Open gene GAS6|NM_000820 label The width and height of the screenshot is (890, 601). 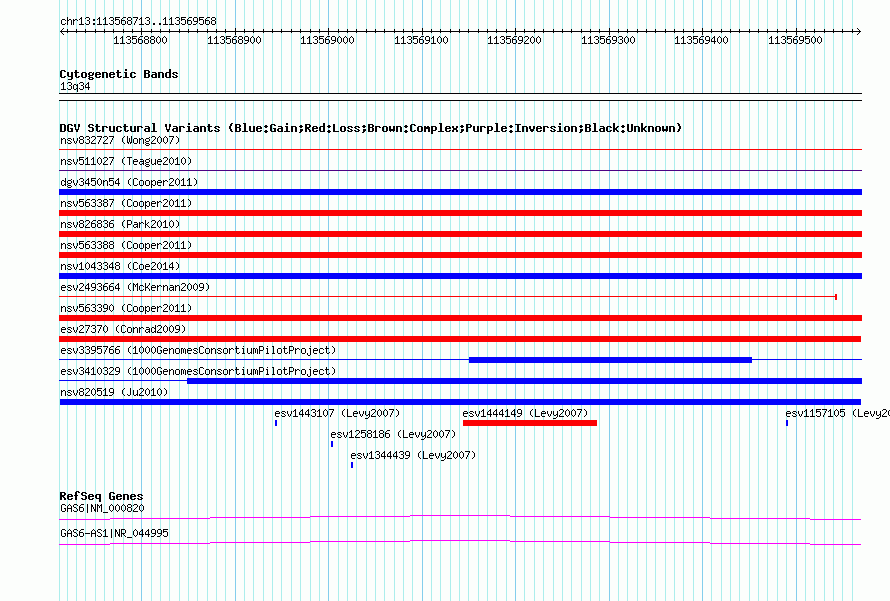(x=102, y=508)
